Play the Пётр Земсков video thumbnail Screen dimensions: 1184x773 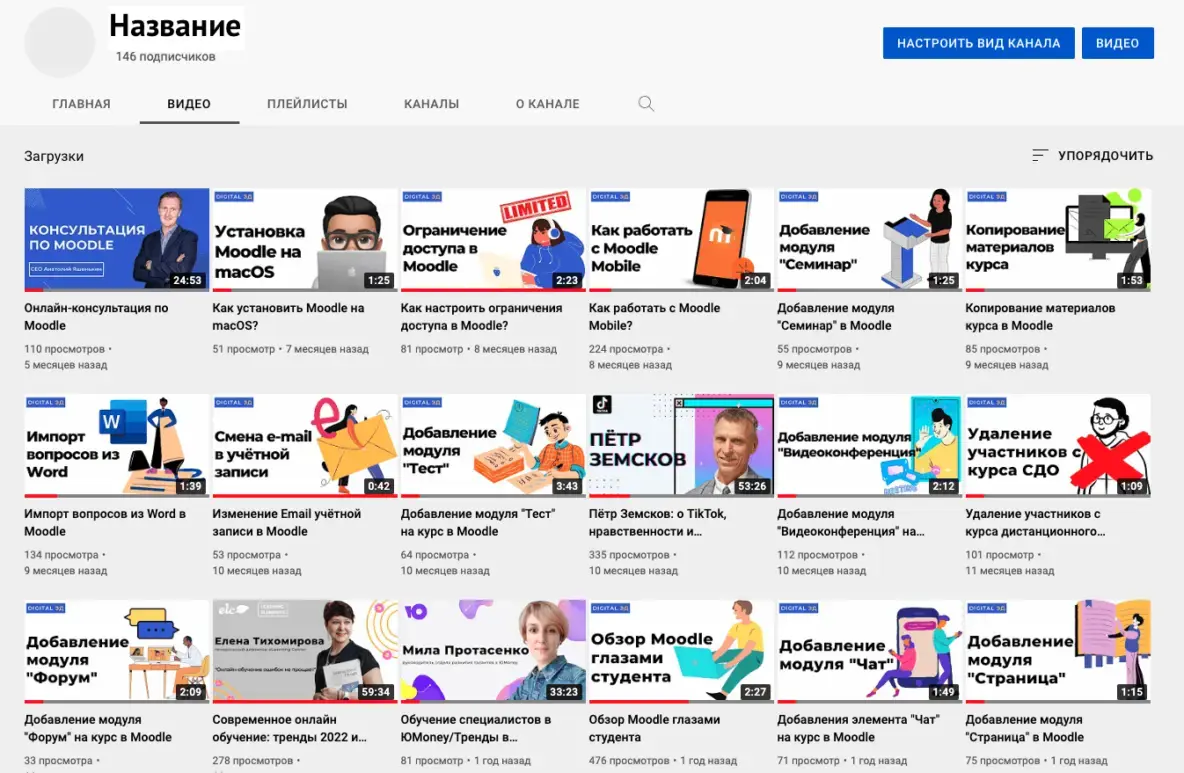[680, 445]
